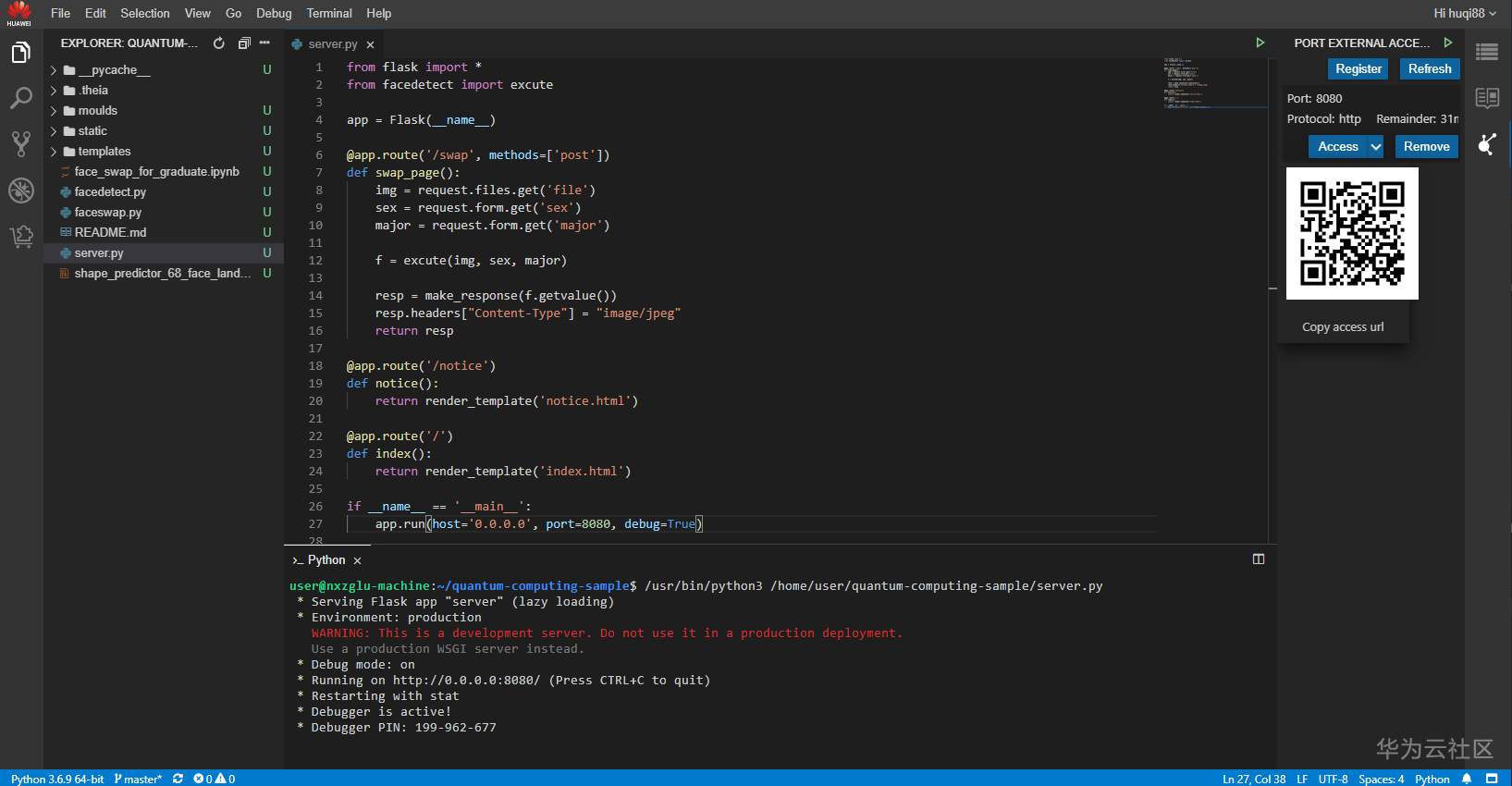The height and width of the screenshot is (786, 1512).
Task: Open the Search view in activity bar
Action: [x=20, y=98]
